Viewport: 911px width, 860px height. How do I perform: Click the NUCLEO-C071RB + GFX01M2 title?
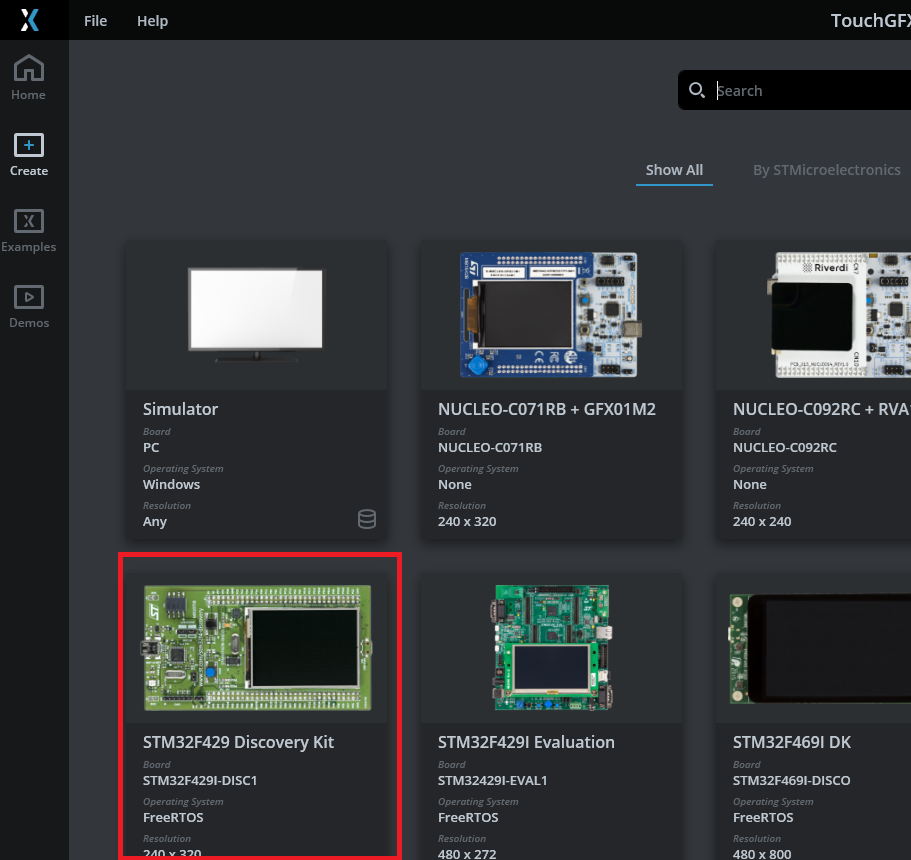click(x=547, y=409)
